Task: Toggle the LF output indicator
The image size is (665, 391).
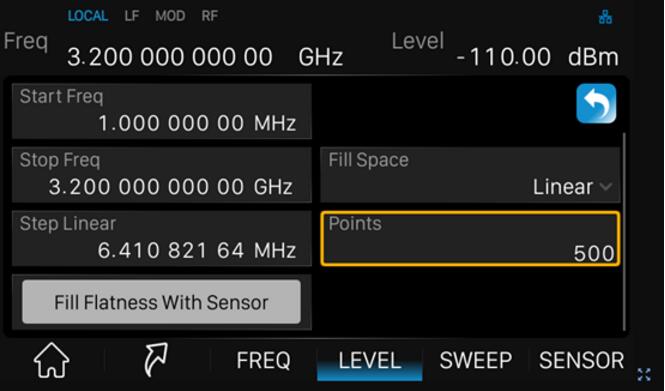Action: click(x=131, y=16)
